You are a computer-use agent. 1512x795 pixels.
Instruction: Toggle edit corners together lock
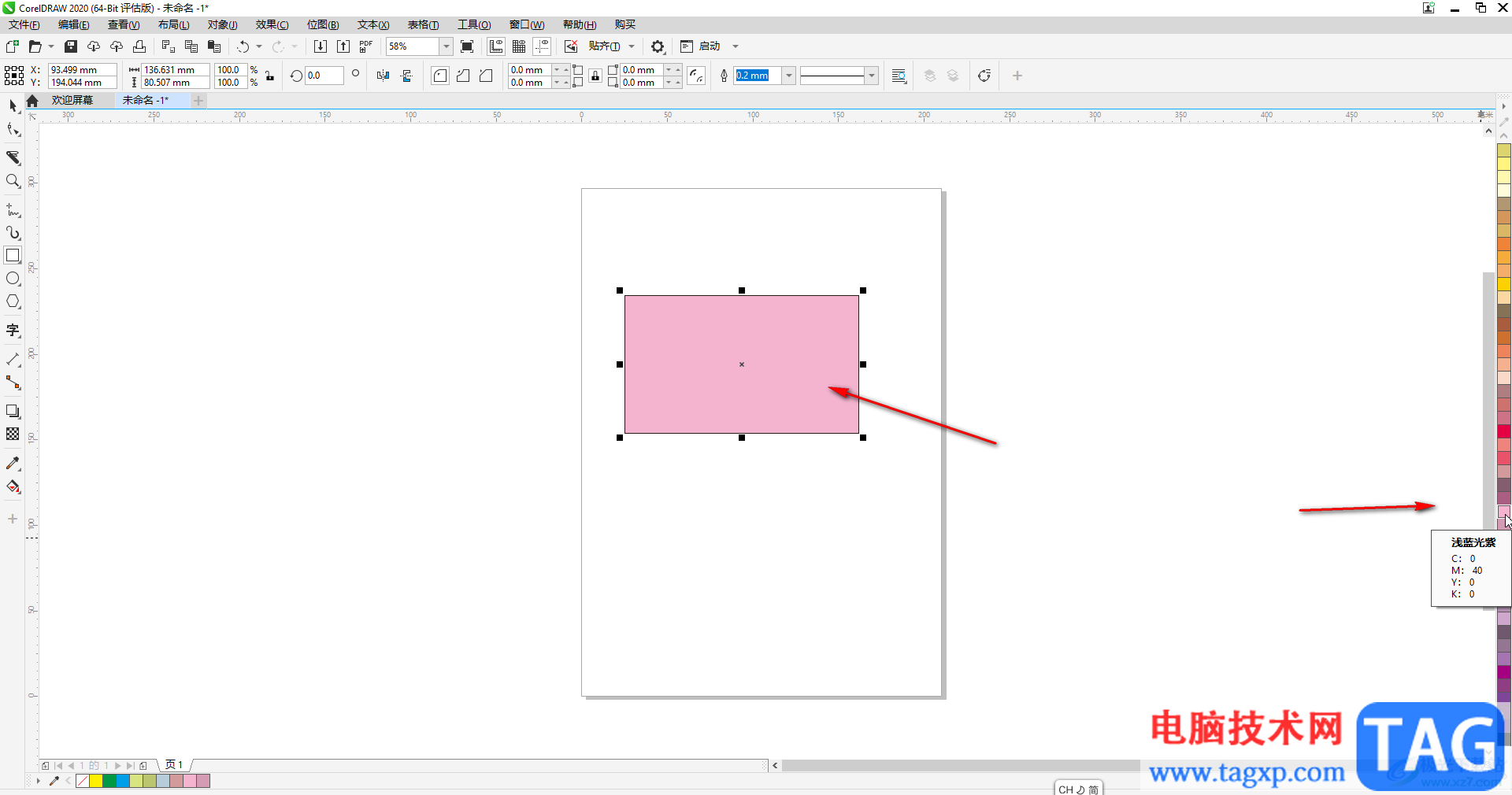595,76
